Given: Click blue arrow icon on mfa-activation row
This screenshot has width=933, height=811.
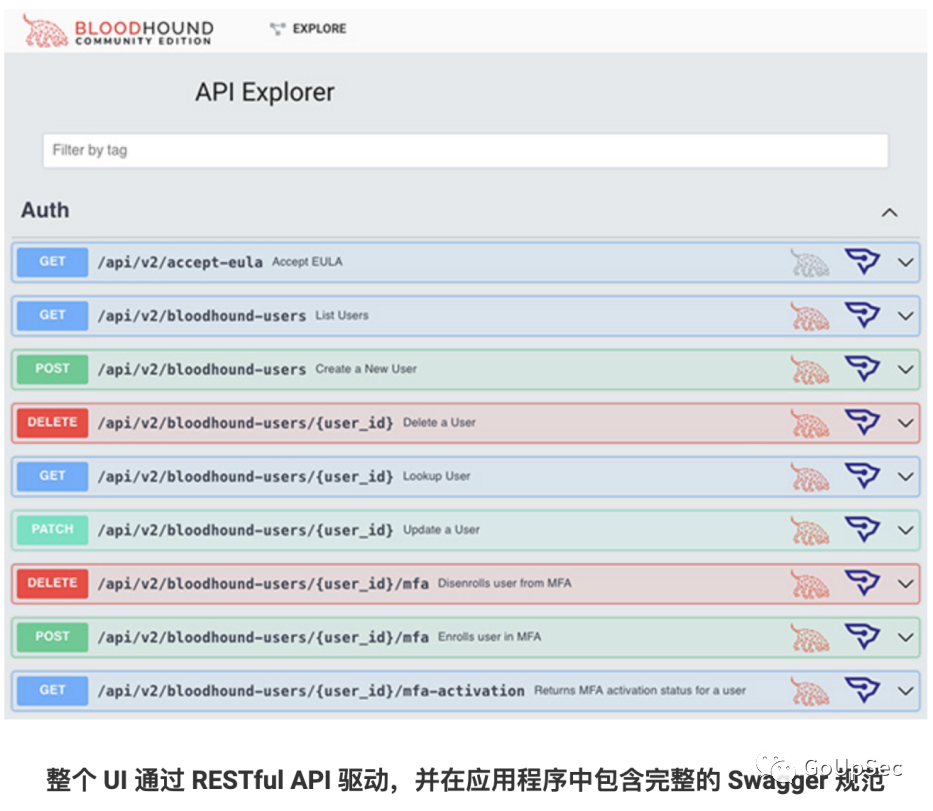Looking at the screenshot, I should (863, 690).
